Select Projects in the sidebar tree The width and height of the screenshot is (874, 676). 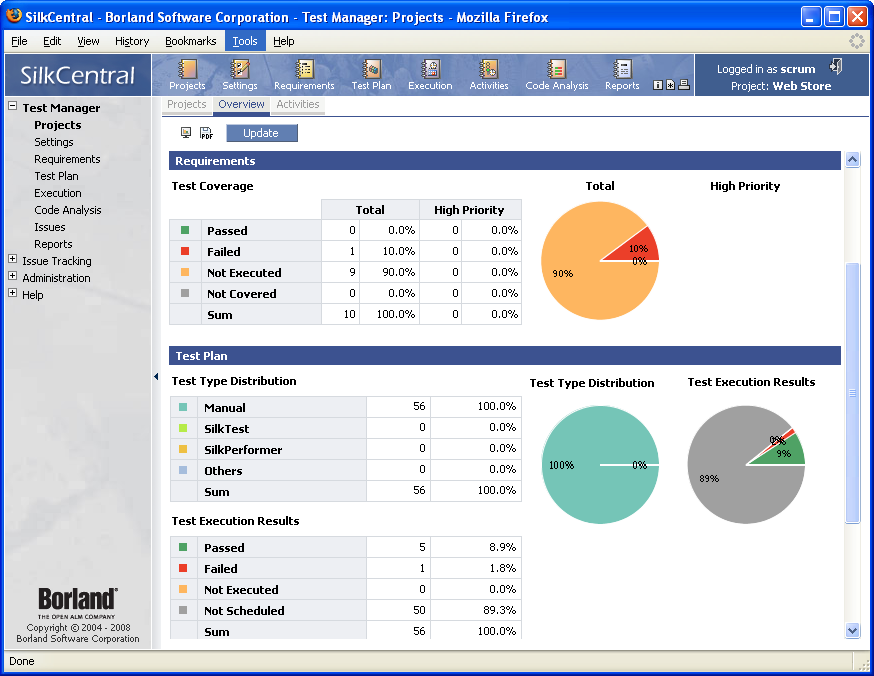click(x=57, y=125)
